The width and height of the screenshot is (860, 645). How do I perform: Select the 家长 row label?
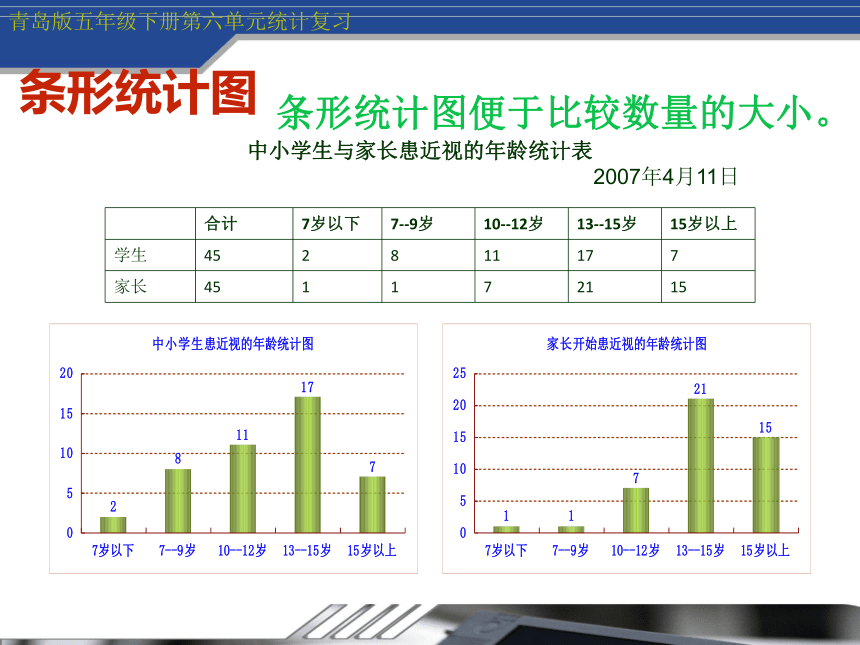tap(131, 286)
